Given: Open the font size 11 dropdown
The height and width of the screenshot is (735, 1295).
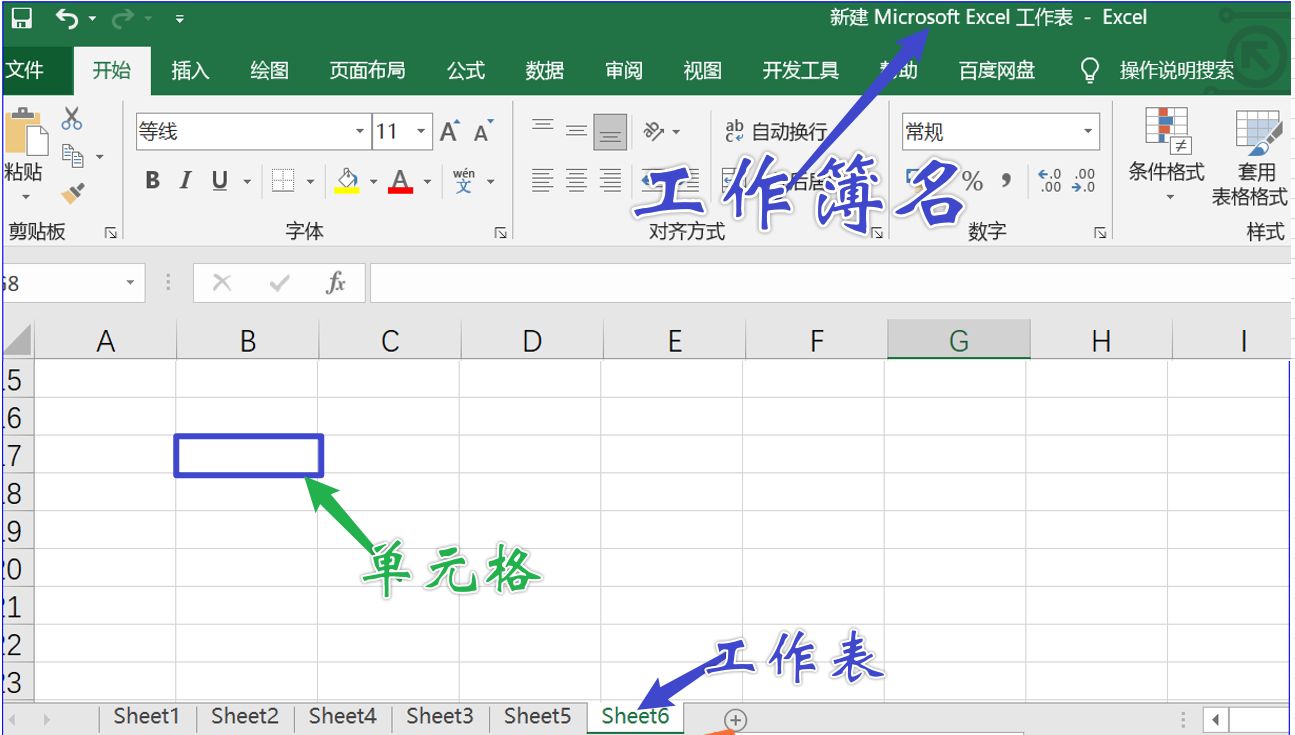Looking at the screenshot, I should tap(422, 132).
